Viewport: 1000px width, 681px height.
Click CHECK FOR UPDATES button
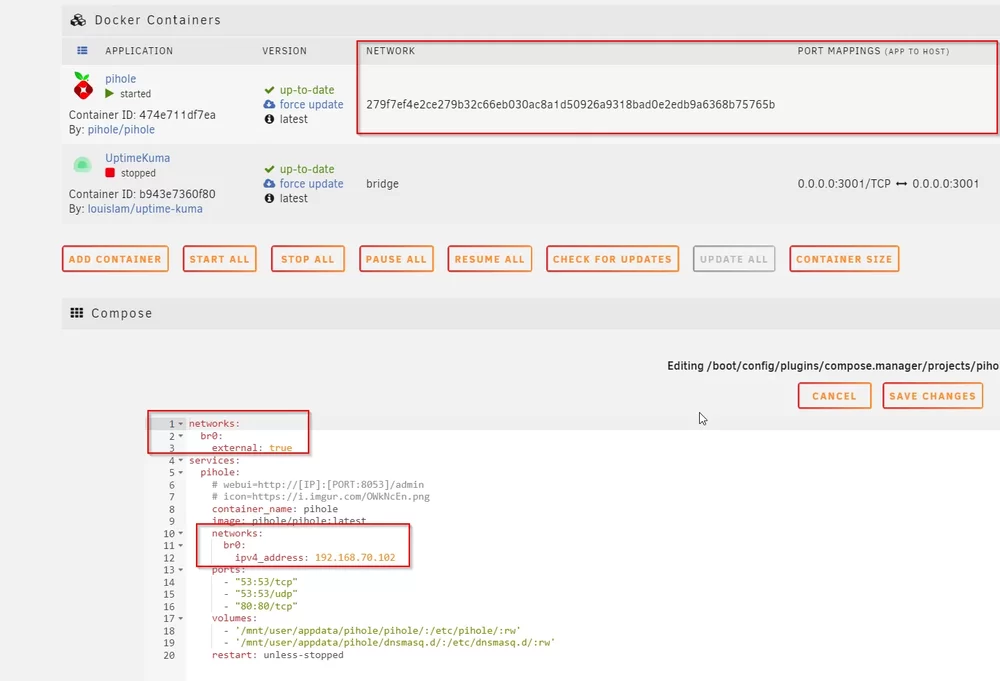click(612, 259)
